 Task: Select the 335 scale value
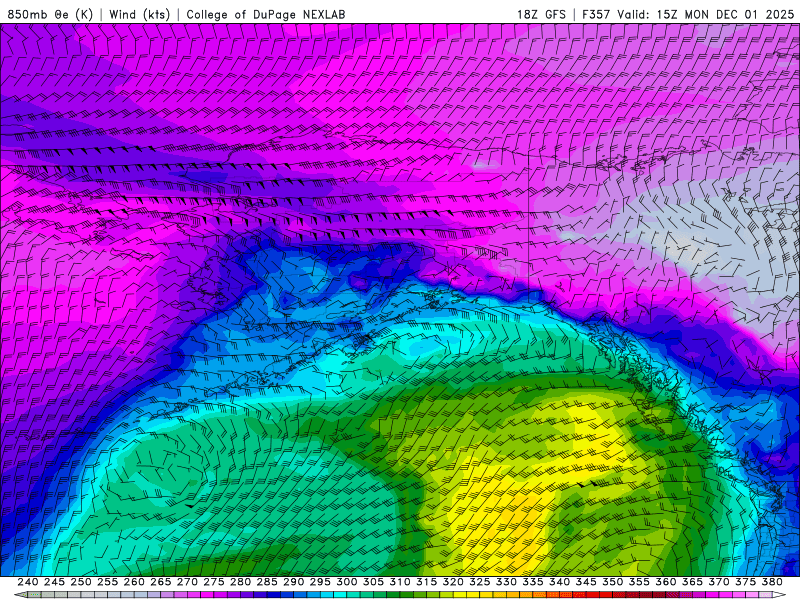pyautogui.click(x=532, y=582)
